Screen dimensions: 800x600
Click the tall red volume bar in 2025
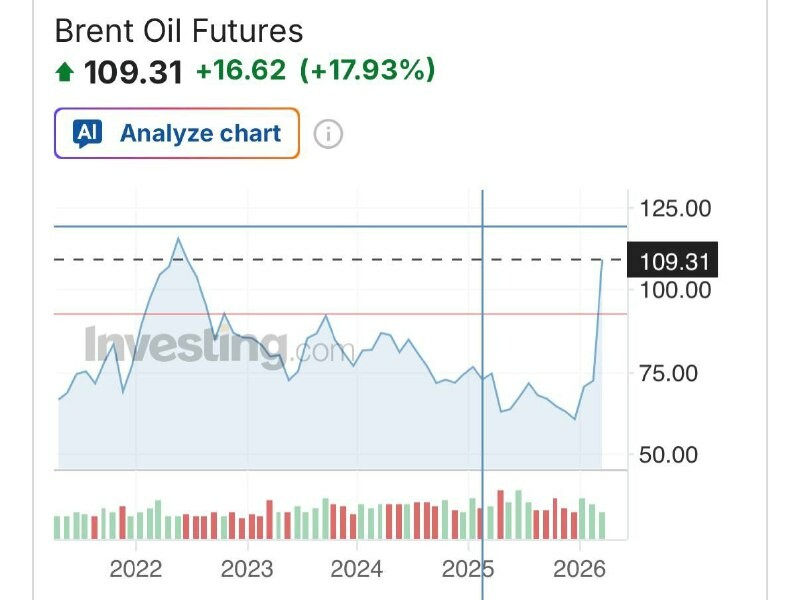(x=501, y=515)
